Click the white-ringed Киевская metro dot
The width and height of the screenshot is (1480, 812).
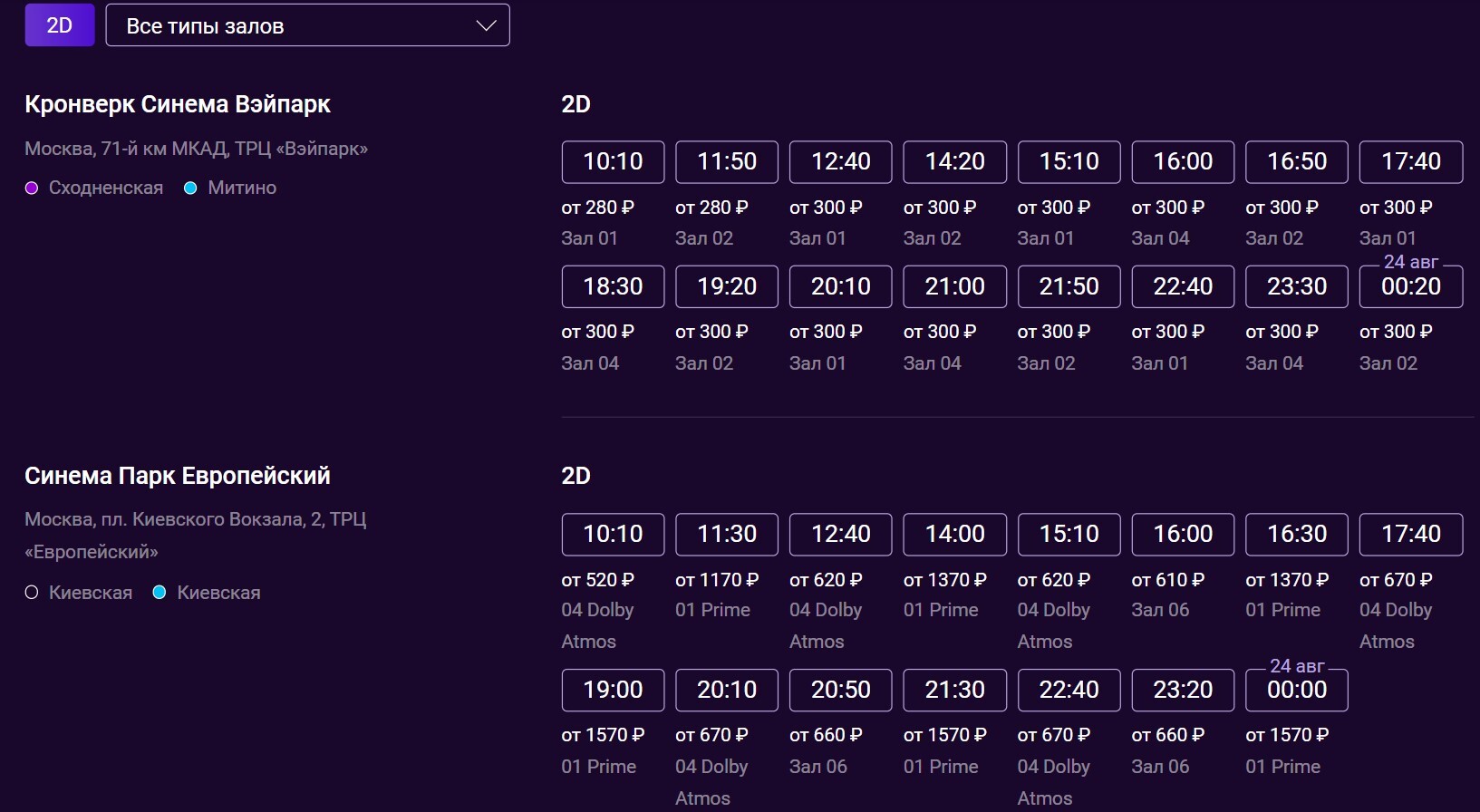32,593
